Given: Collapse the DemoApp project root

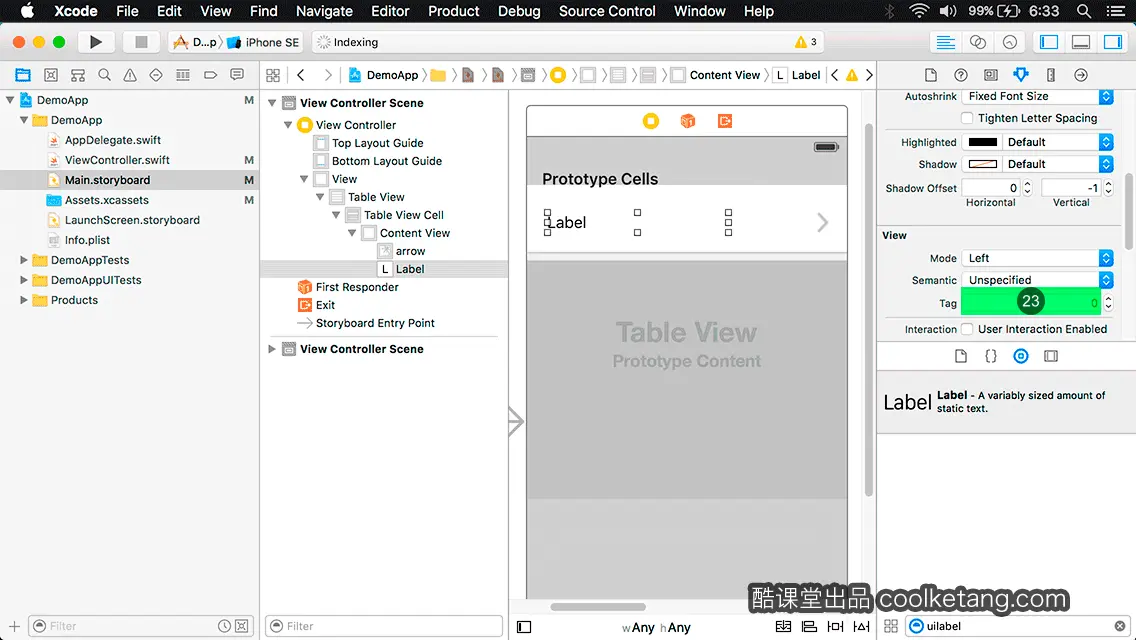Looking at the screenshot, I should pos(10,100).
